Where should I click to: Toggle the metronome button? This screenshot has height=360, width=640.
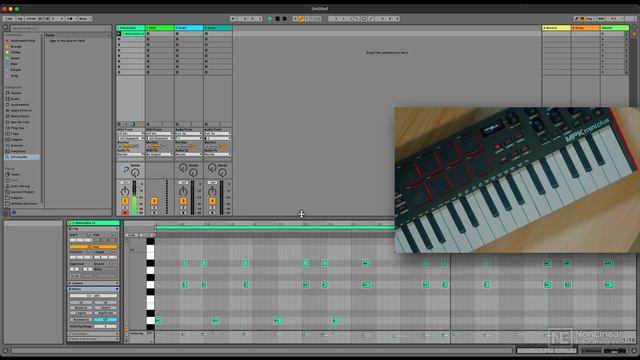pyautogui.click(x=70, y=19)
